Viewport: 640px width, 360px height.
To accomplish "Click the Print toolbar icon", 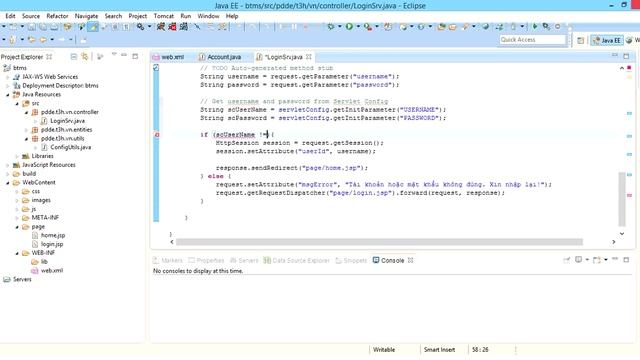I will coord(54,27).
